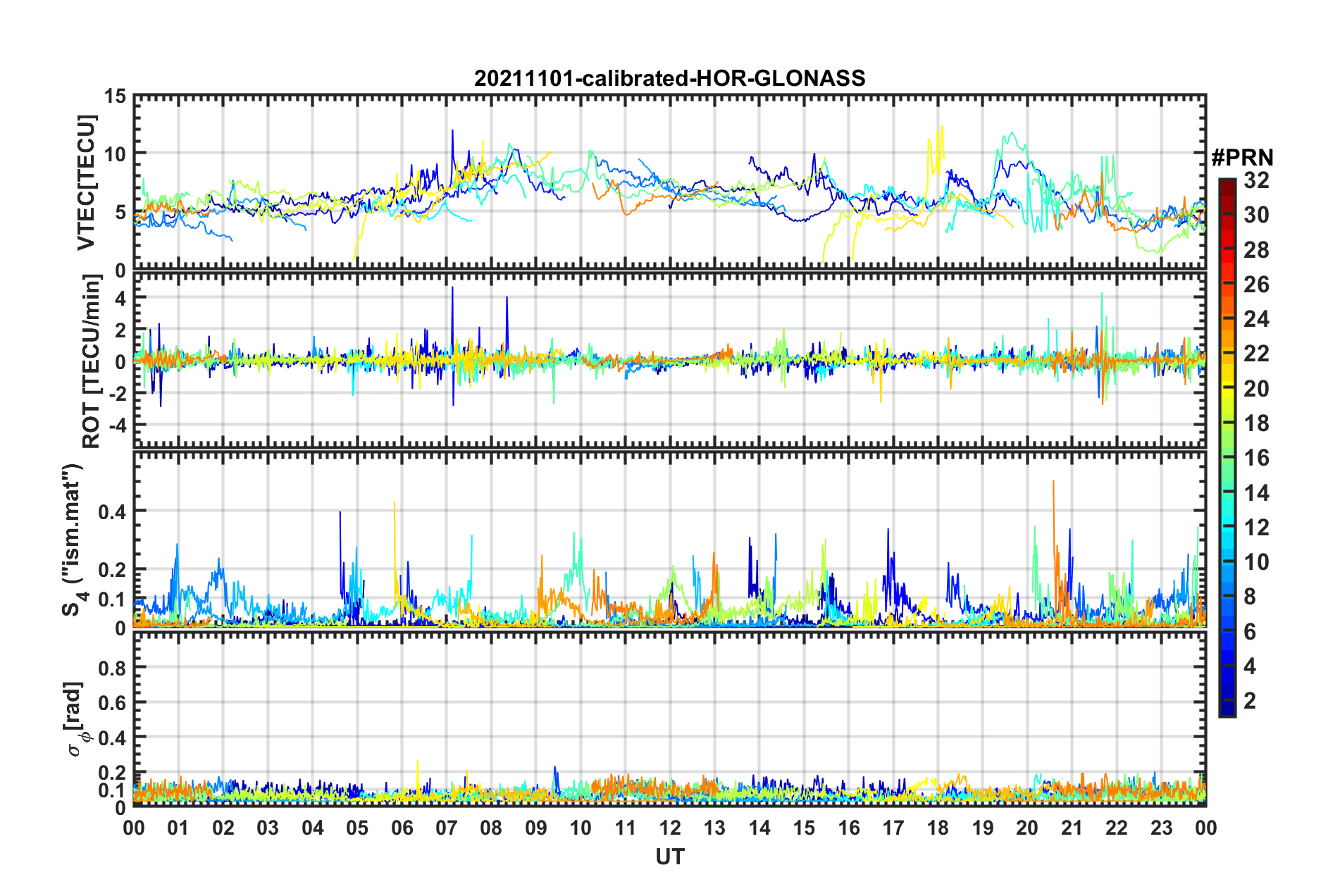Click the tall blue ROT spike near 07 UT
The image size is (1340, 896).
[x=452, y=310]
